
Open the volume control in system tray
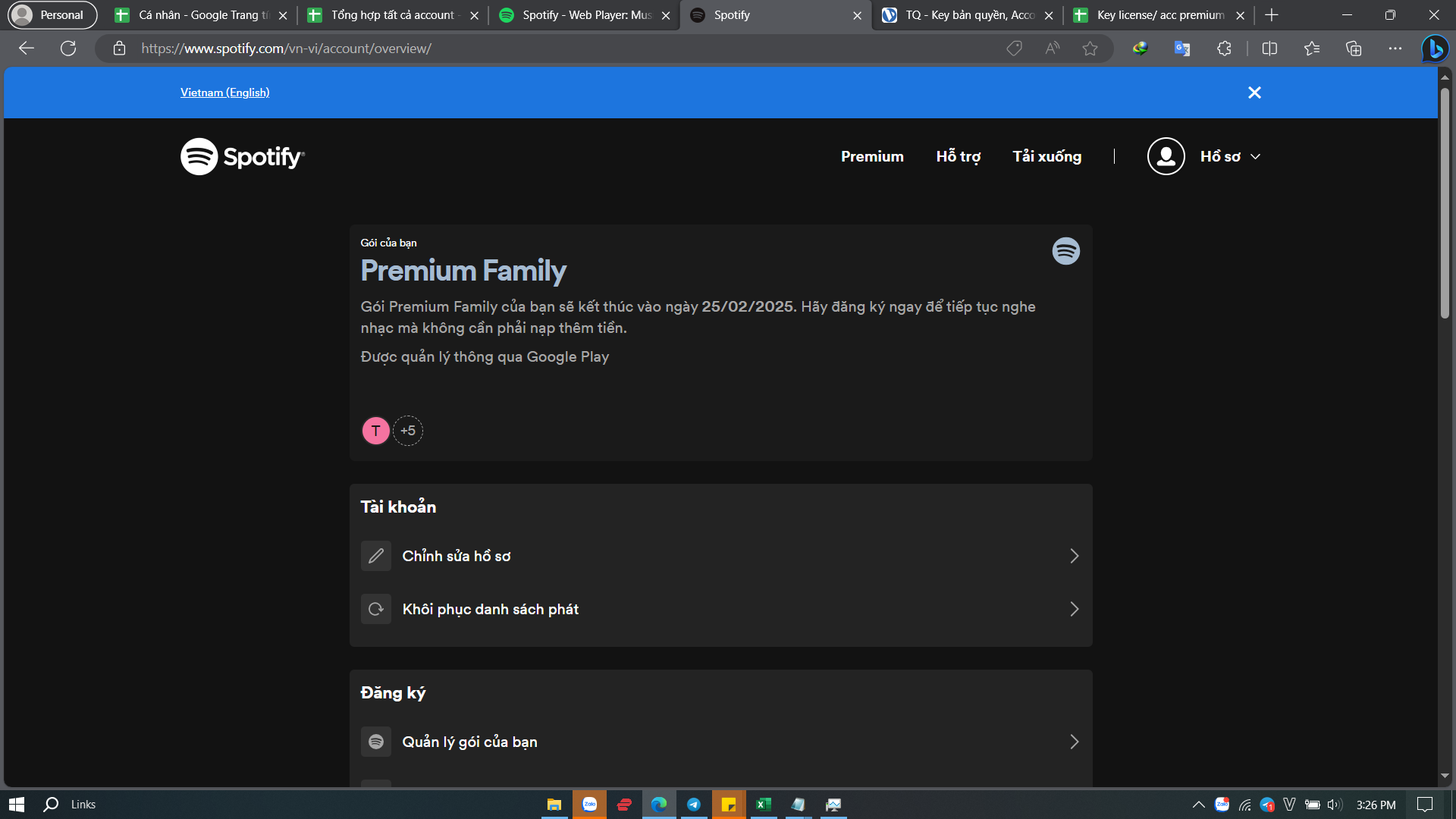[x=1335, y=805]
